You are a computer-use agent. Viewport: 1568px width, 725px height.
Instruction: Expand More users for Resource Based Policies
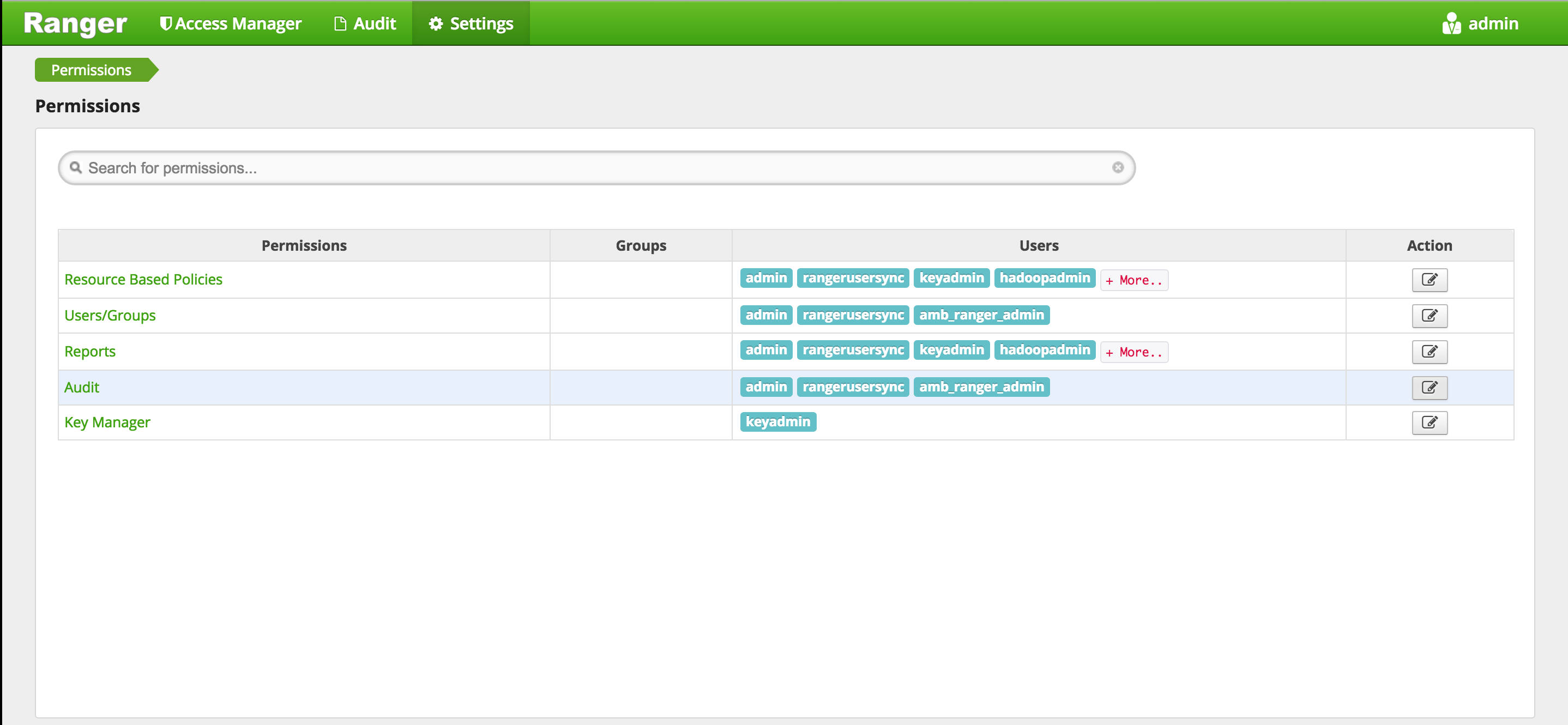point(1133,280)
